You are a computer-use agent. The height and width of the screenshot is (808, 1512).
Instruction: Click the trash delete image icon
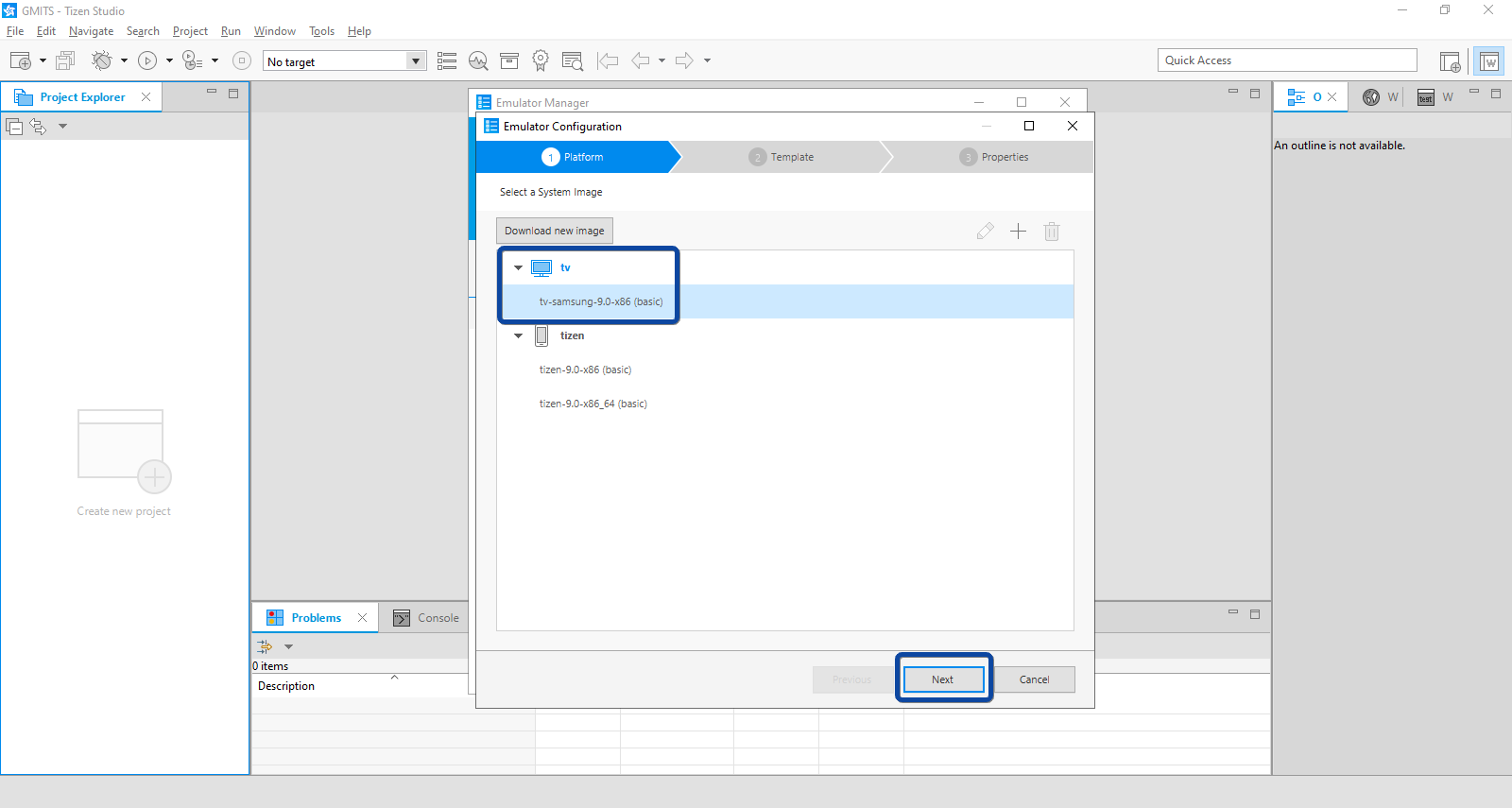(x=1052, y=231)
